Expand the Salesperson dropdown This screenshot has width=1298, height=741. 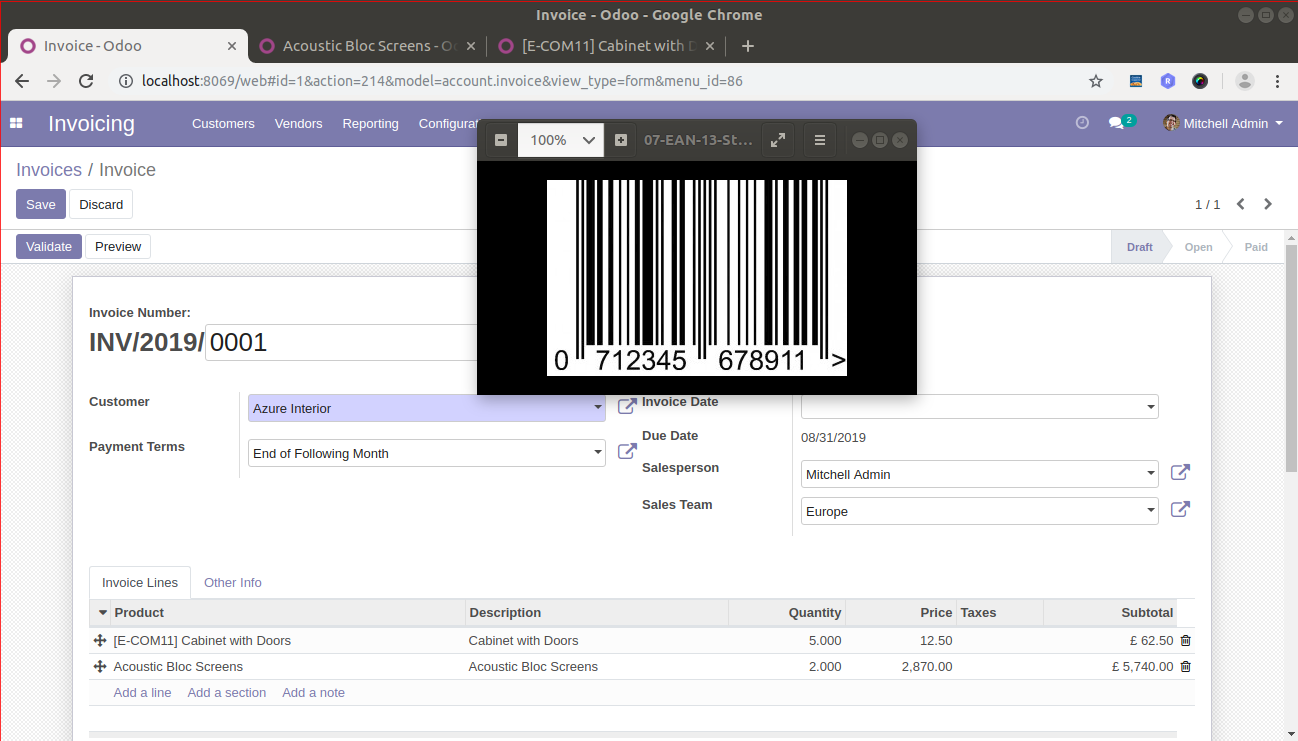pyautogui.click(x=1151, y=474)
